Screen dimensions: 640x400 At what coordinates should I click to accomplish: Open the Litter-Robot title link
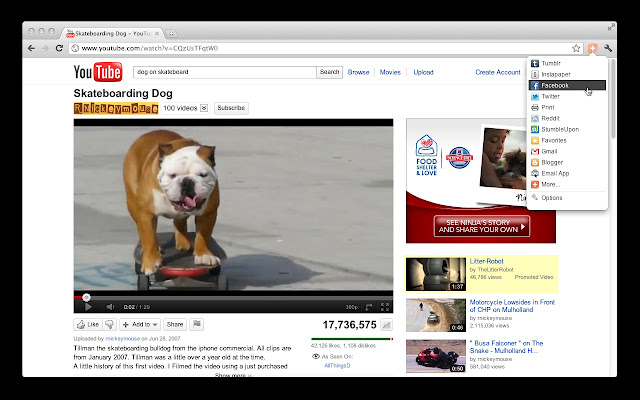coord(486,261)
